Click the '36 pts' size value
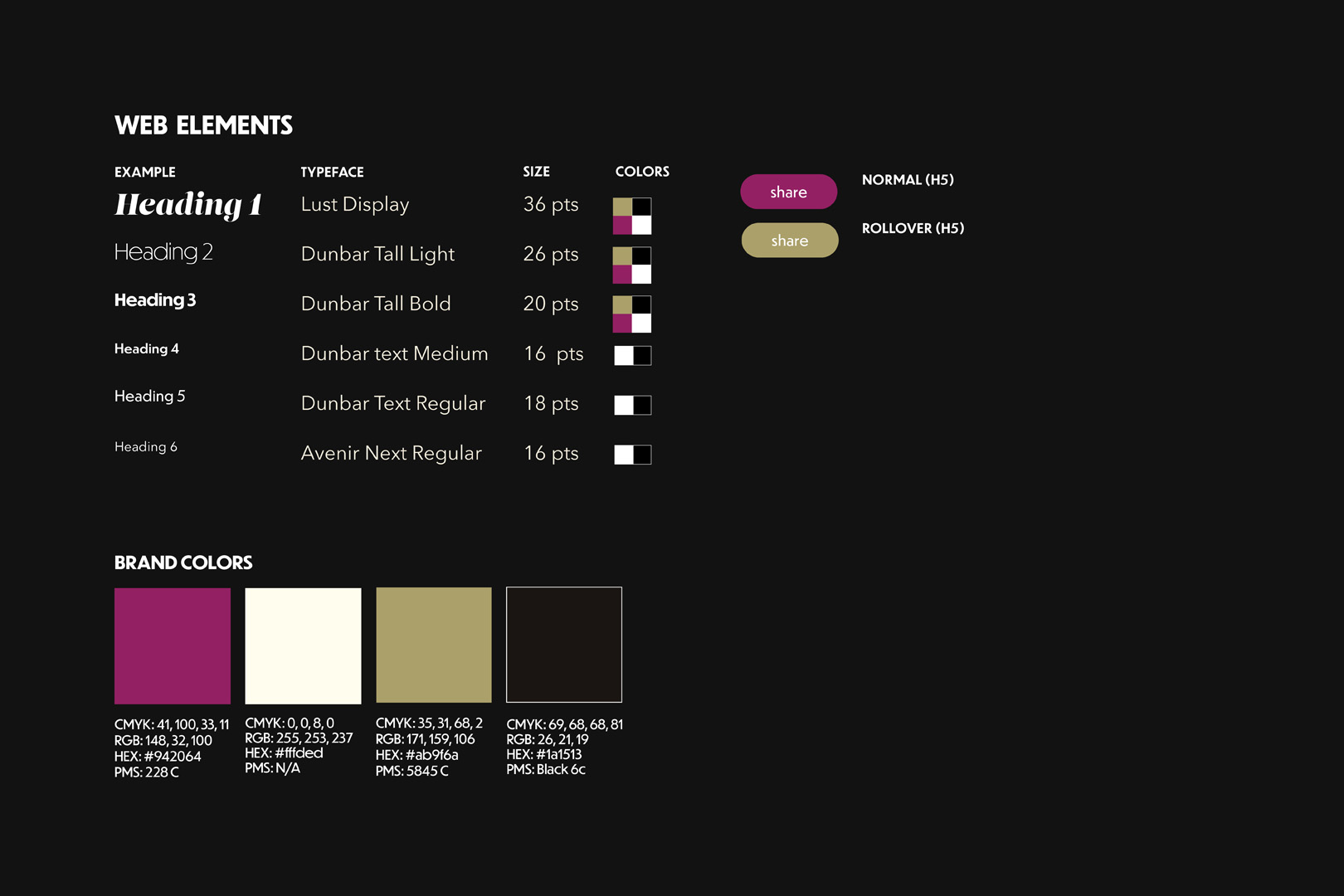The height and width of the screenshot is (896, 1344). [x=551, y=204]
